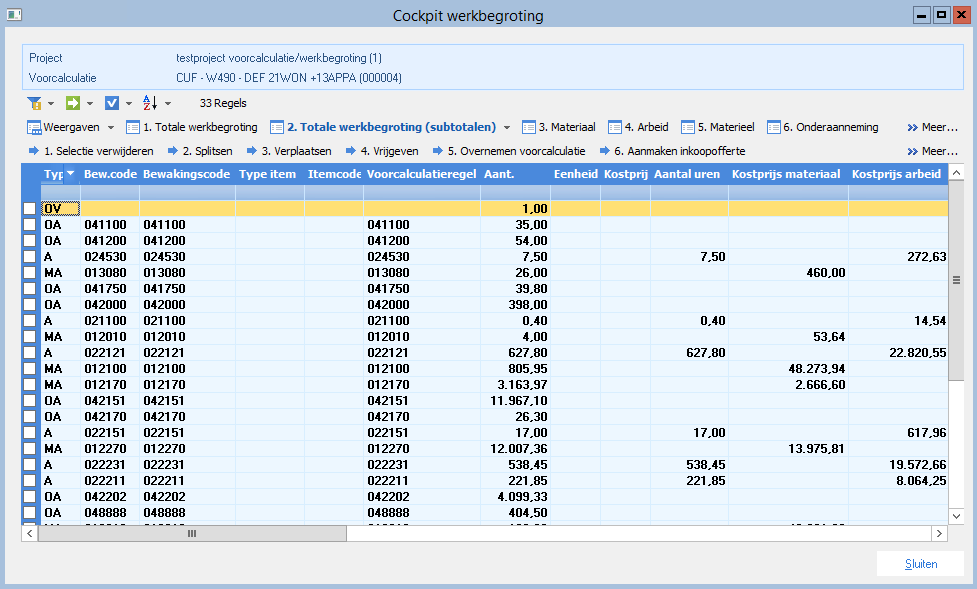Open the Weergaven dropdown arrow

tap(111, 127)
